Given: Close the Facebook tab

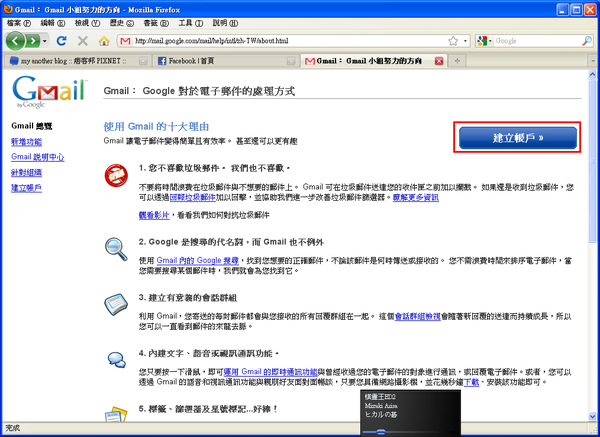Looking at the screenshot, I should (x=291, y=61).
